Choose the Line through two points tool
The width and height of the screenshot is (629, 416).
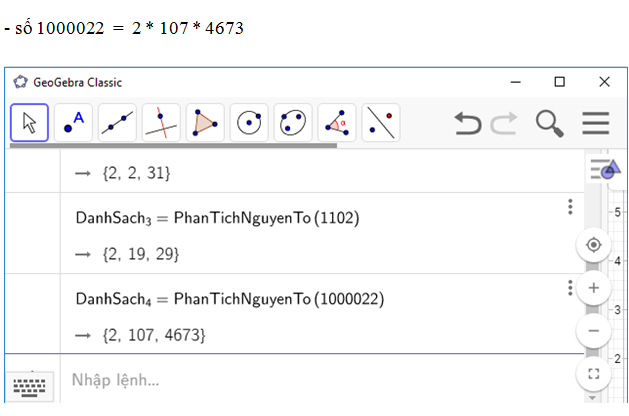coord(117,123)
